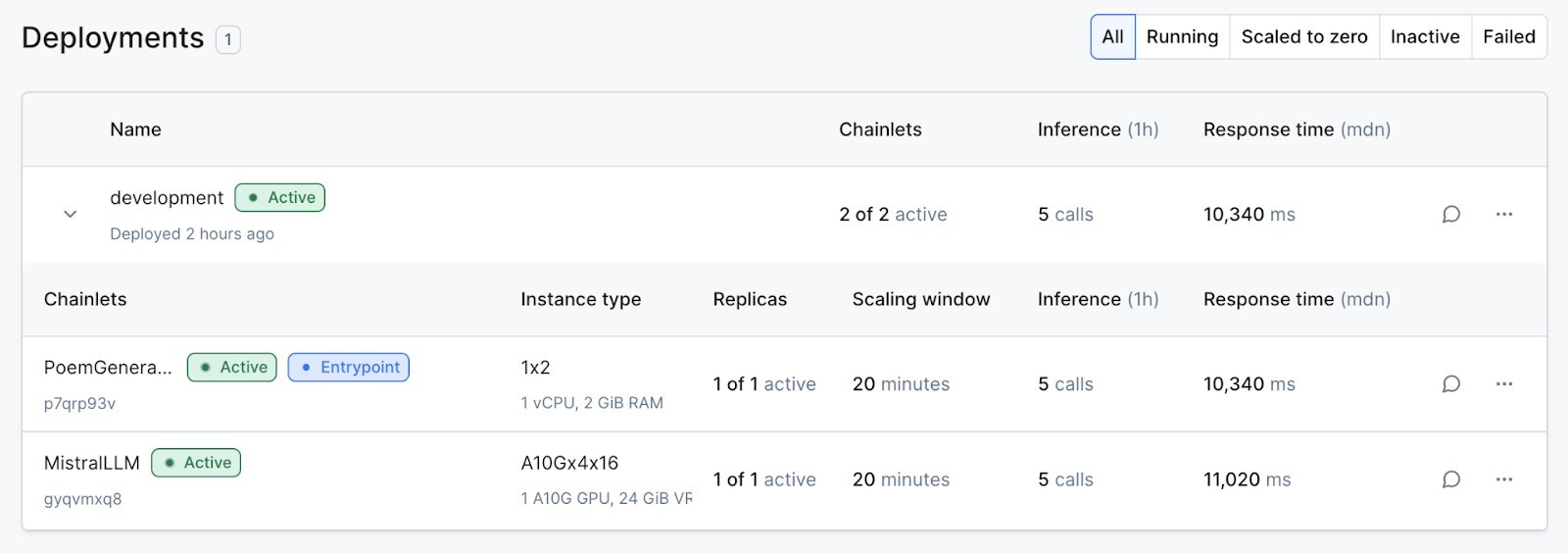Image resolution: width=1568 pixels, height=553 pixels.
Task: Click the Entrypoint badge on PoemGenerator
Action: point(349,368)
